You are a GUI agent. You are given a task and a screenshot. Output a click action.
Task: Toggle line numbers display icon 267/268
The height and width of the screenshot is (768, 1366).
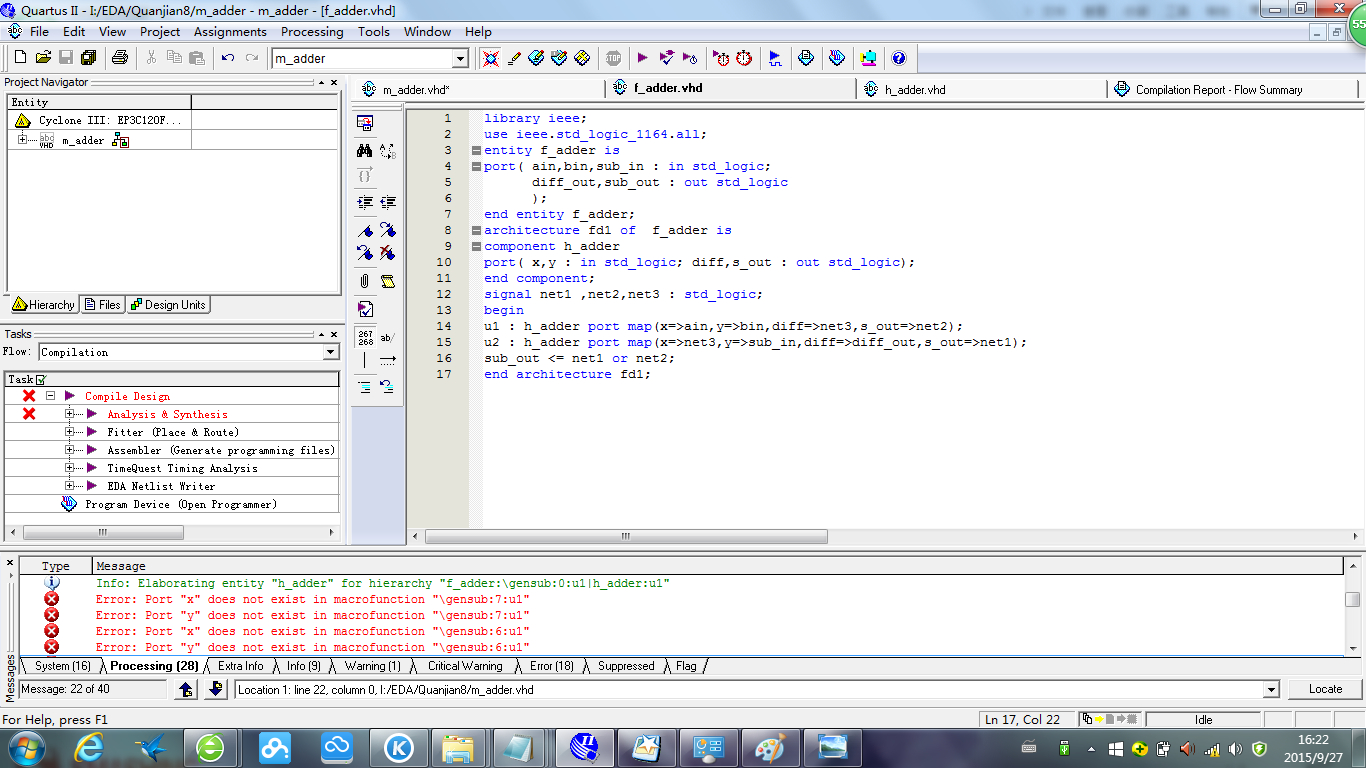click(x=365, y=337)
